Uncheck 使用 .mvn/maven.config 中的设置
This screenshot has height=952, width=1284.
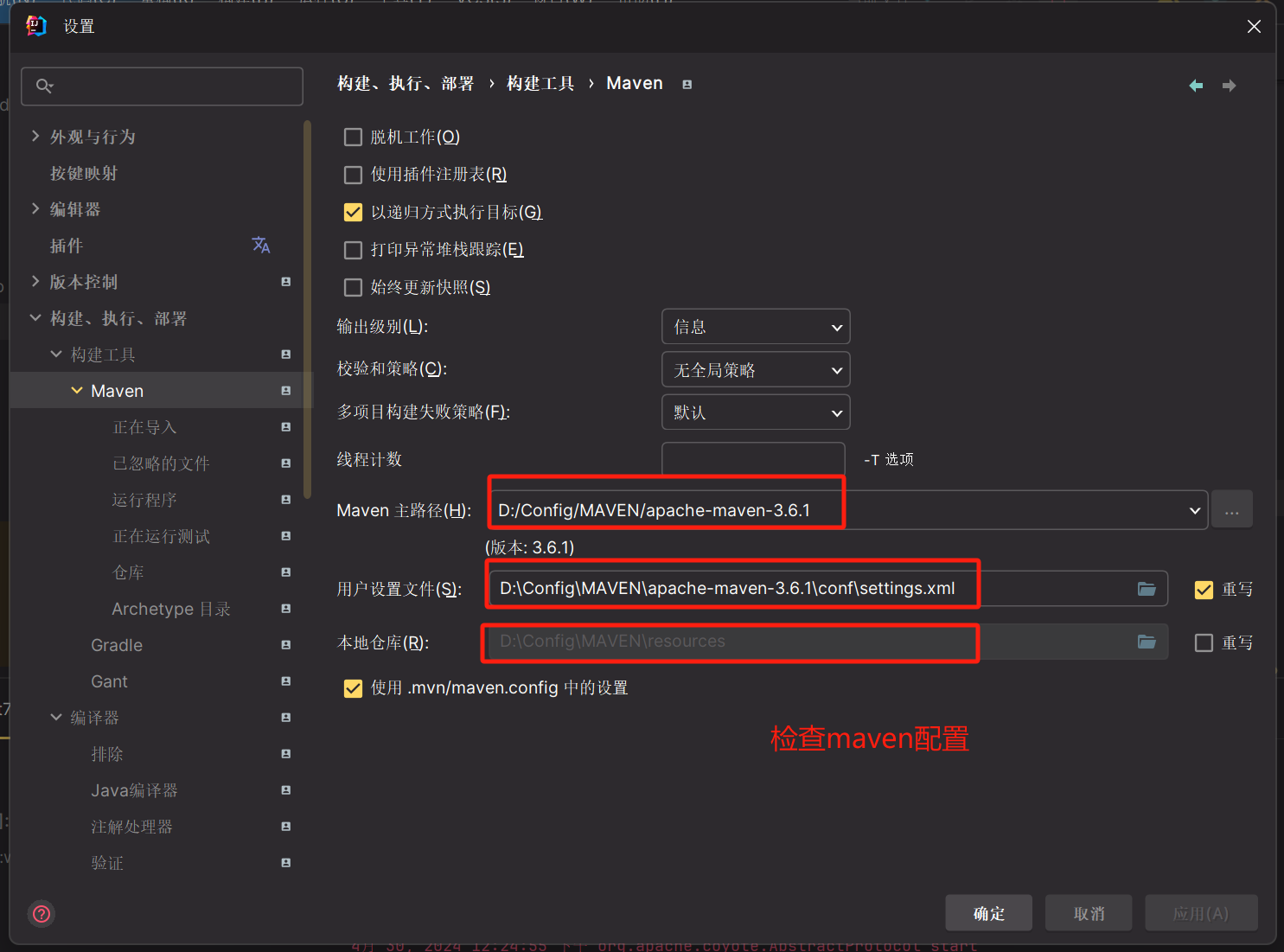tap(353, 688)
